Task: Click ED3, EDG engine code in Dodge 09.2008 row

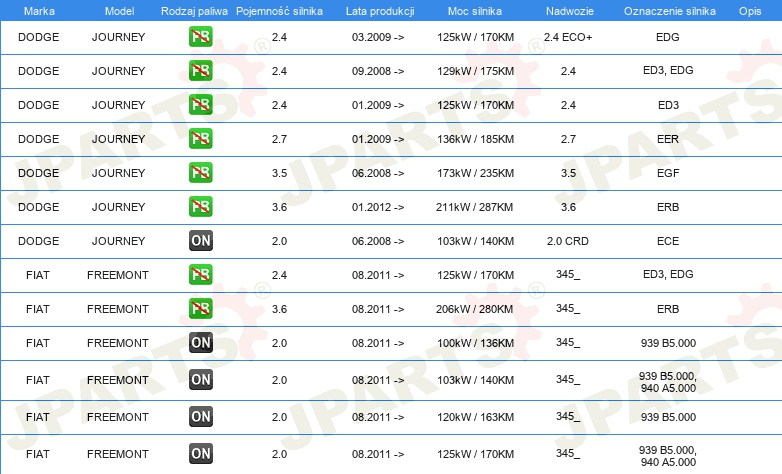Action: 668,70
